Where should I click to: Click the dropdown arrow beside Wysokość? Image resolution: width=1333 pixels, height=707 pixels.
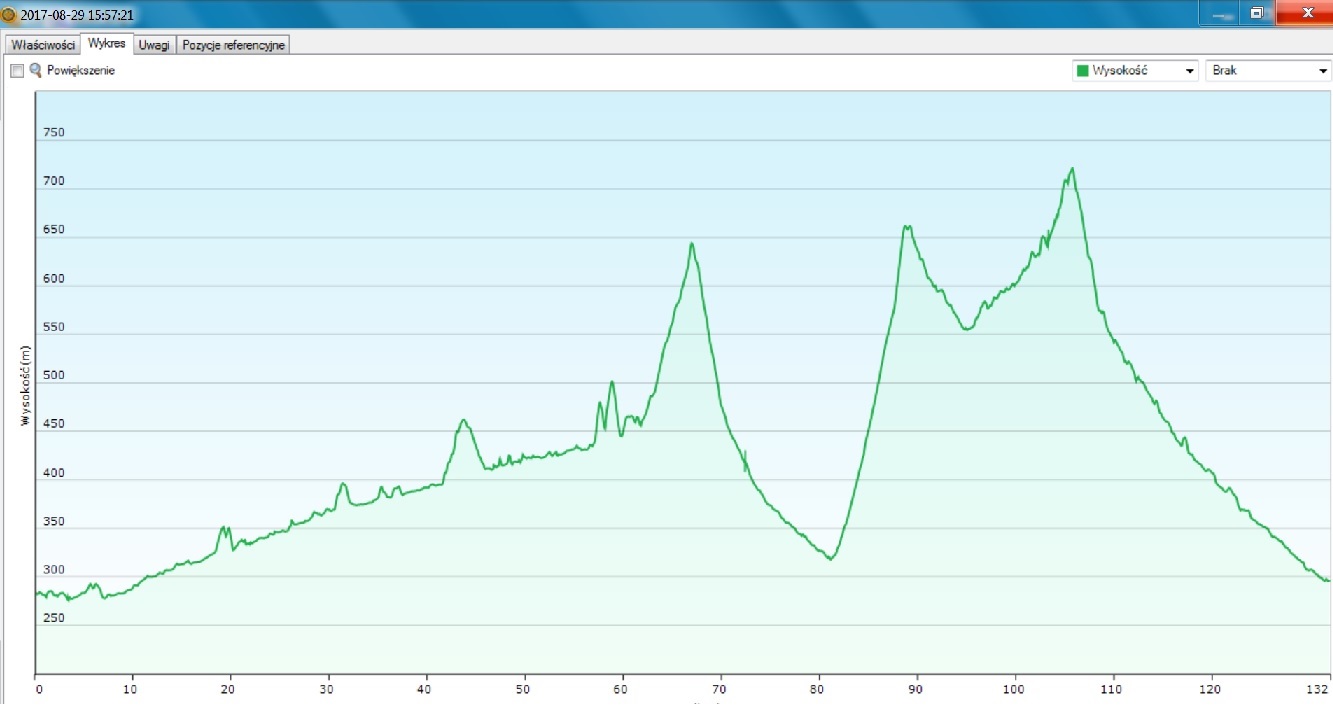click(1189, 71)
